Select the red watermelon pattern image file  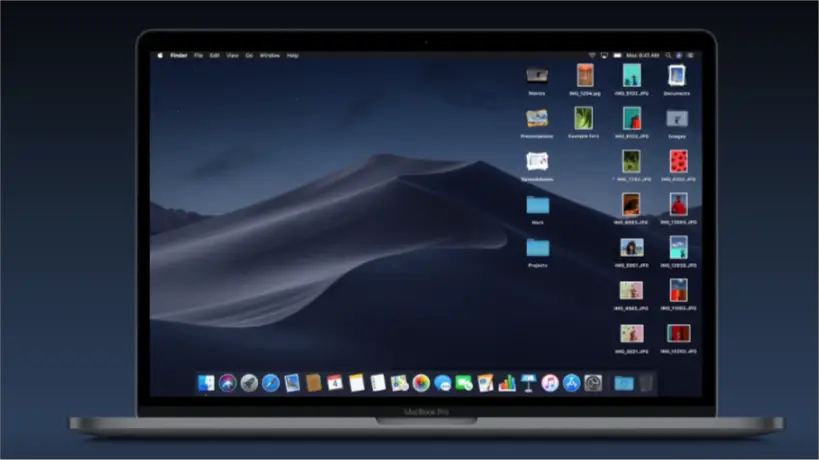click(678, 162)
